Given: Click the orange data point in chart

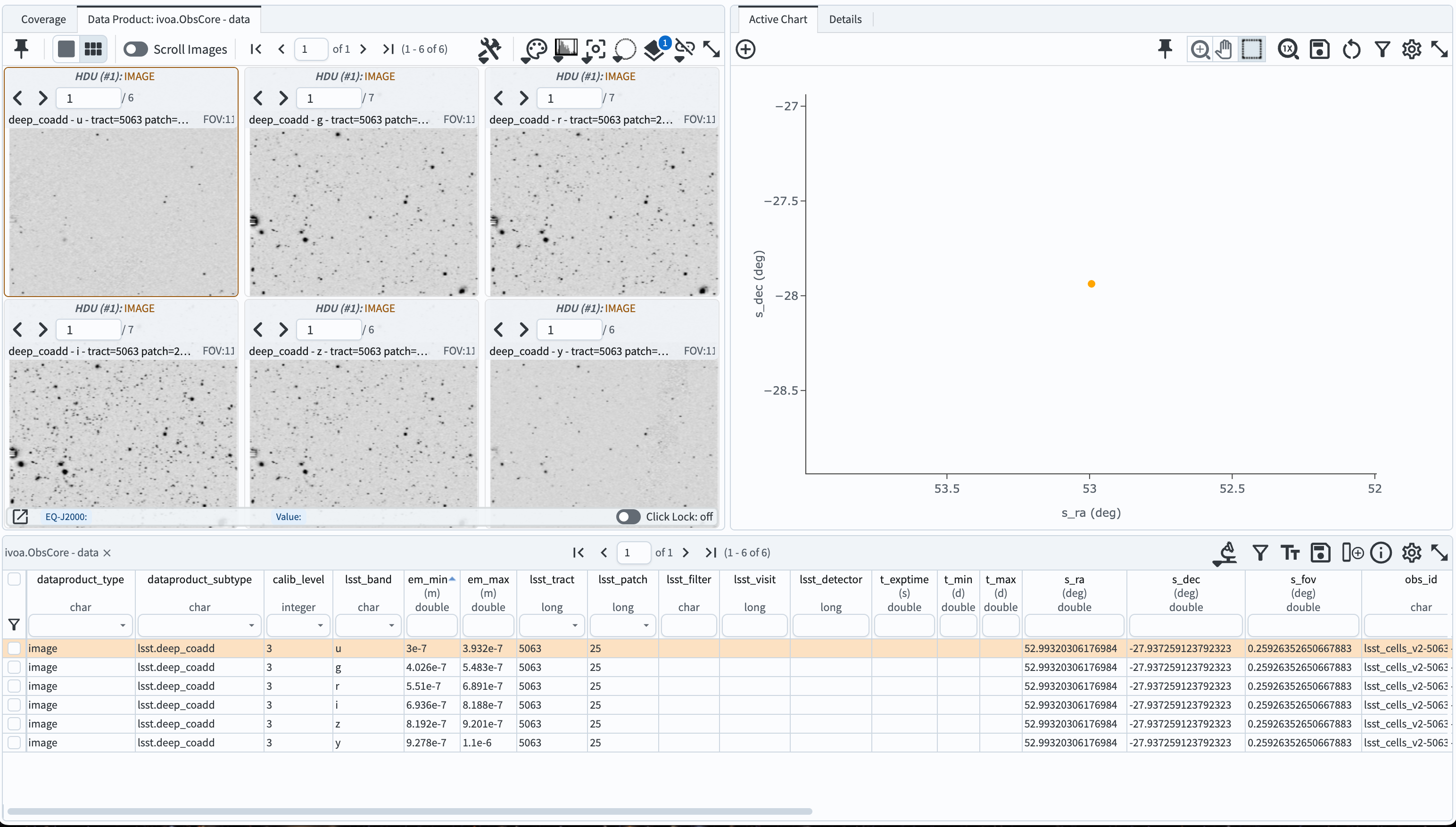Looking at the screenshot, I should 1091,284.
